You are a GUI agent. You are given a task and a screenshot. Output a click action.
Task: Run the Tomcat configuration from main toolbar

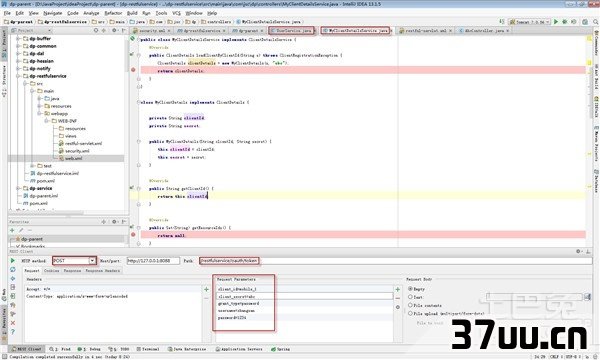[x=556, y=22]
